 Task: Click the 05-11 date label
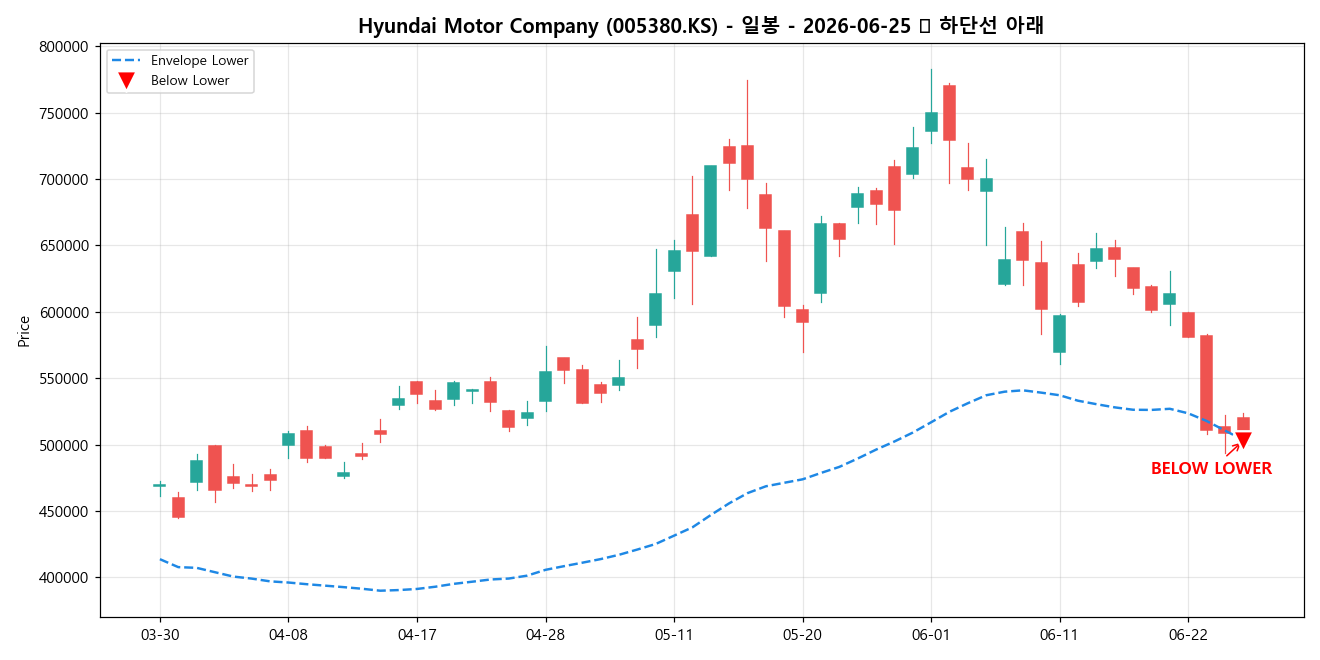674,635
